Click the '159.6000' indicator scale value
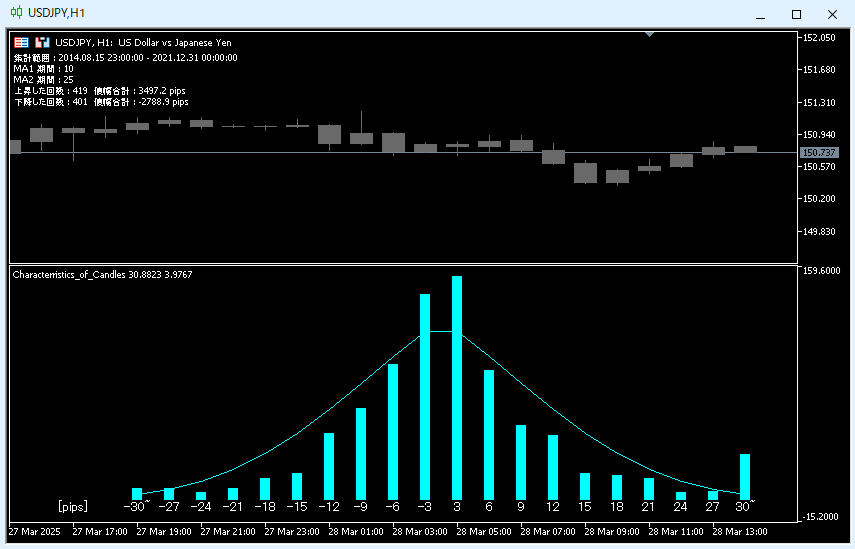The image size is (855, 549). tap(821, 270)
